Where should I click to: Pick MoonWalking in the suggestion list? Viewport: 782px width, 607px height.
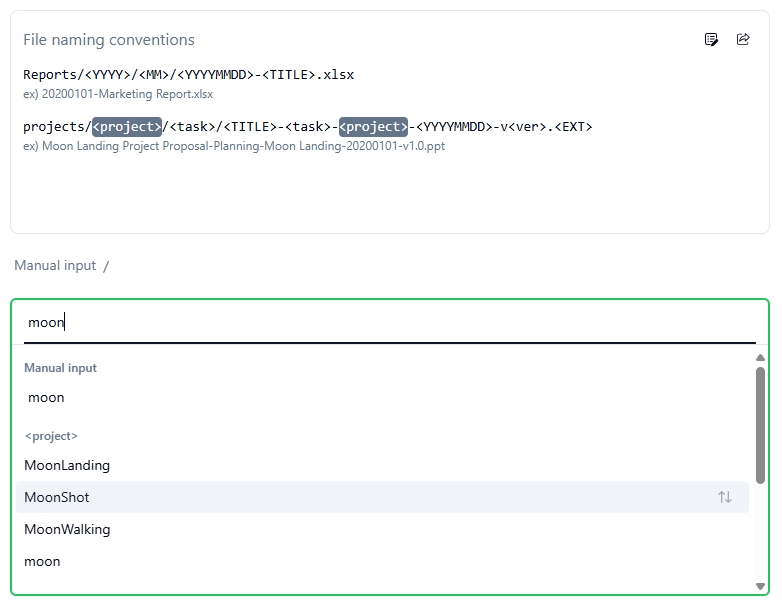pos(67,529)
